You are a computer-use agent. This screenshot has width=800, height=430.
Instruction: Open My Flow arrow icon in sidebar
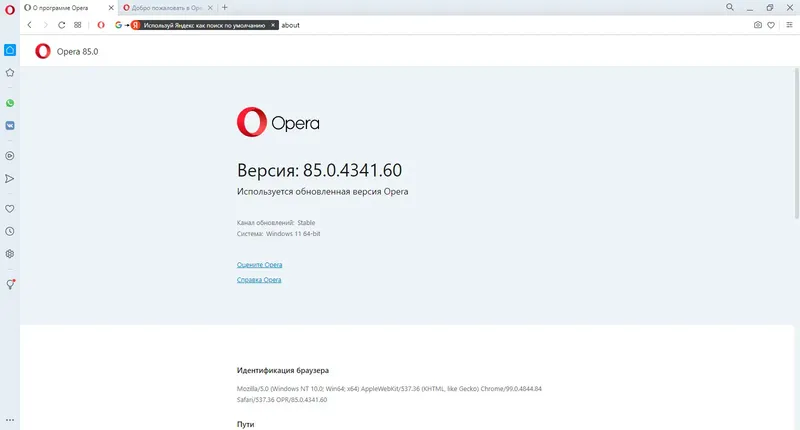[10, 179]
